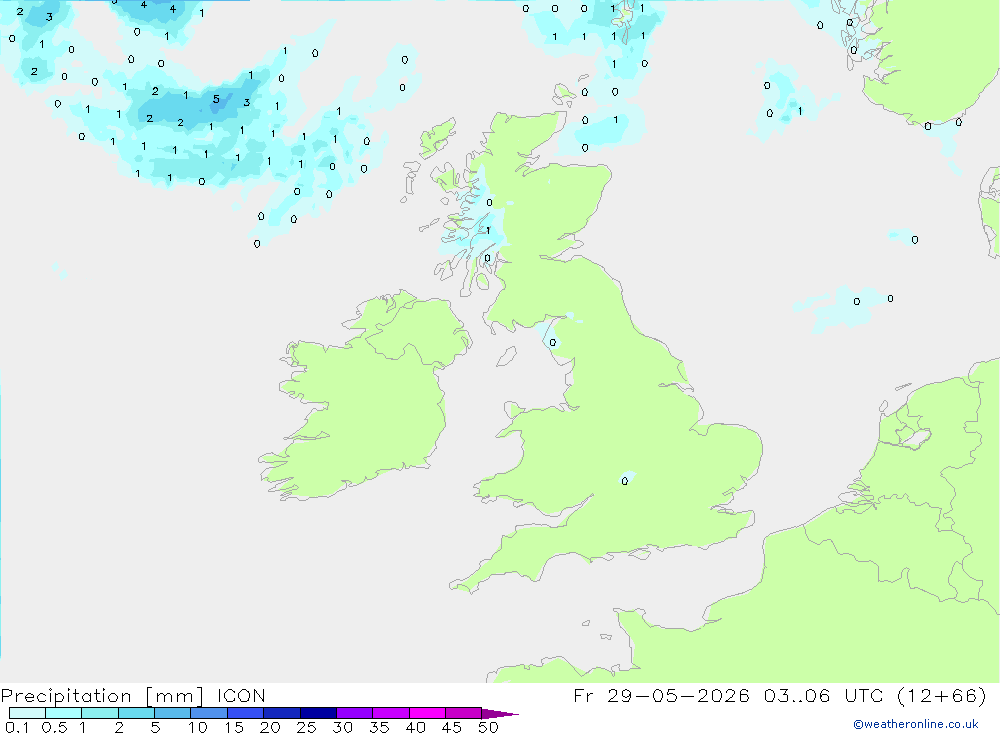The height and width of the screenshot is (733, 1000).
Task: Click the '0.1' legend scale label
Action: (17, 727)
